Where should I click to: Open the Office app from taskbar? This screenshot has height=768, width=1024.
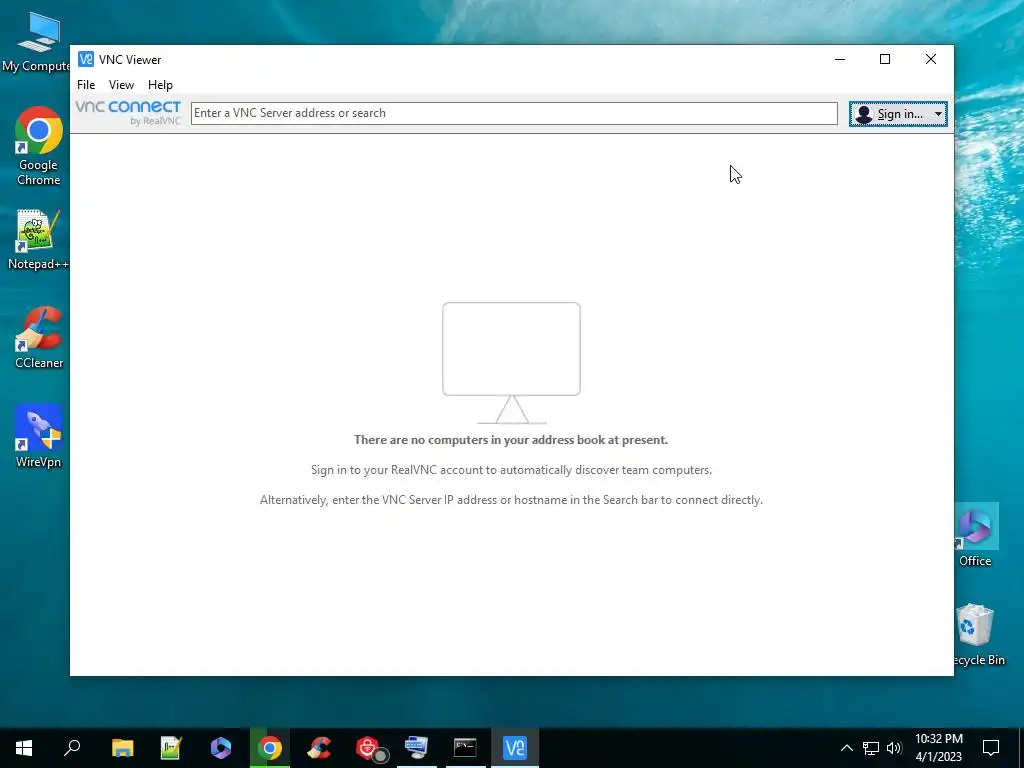pyautogui.click(x=221, y=748)
